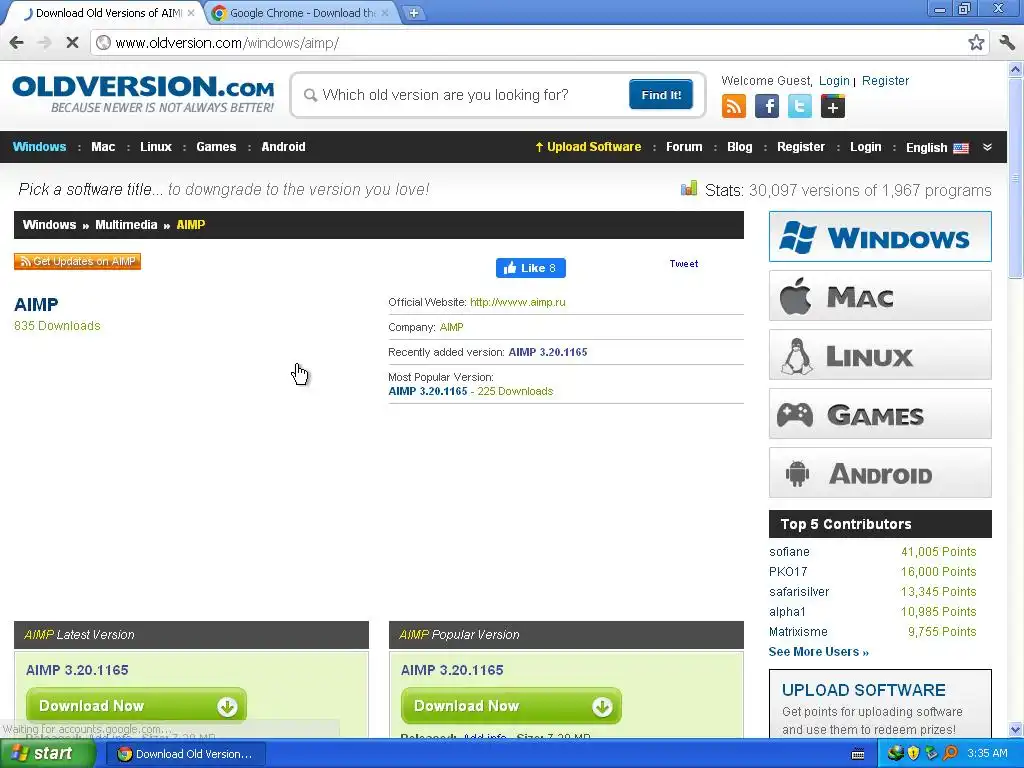The image size is (1024, 768).
Task: Select the Mac nav menu item
Action: click(x=103, y=147)
